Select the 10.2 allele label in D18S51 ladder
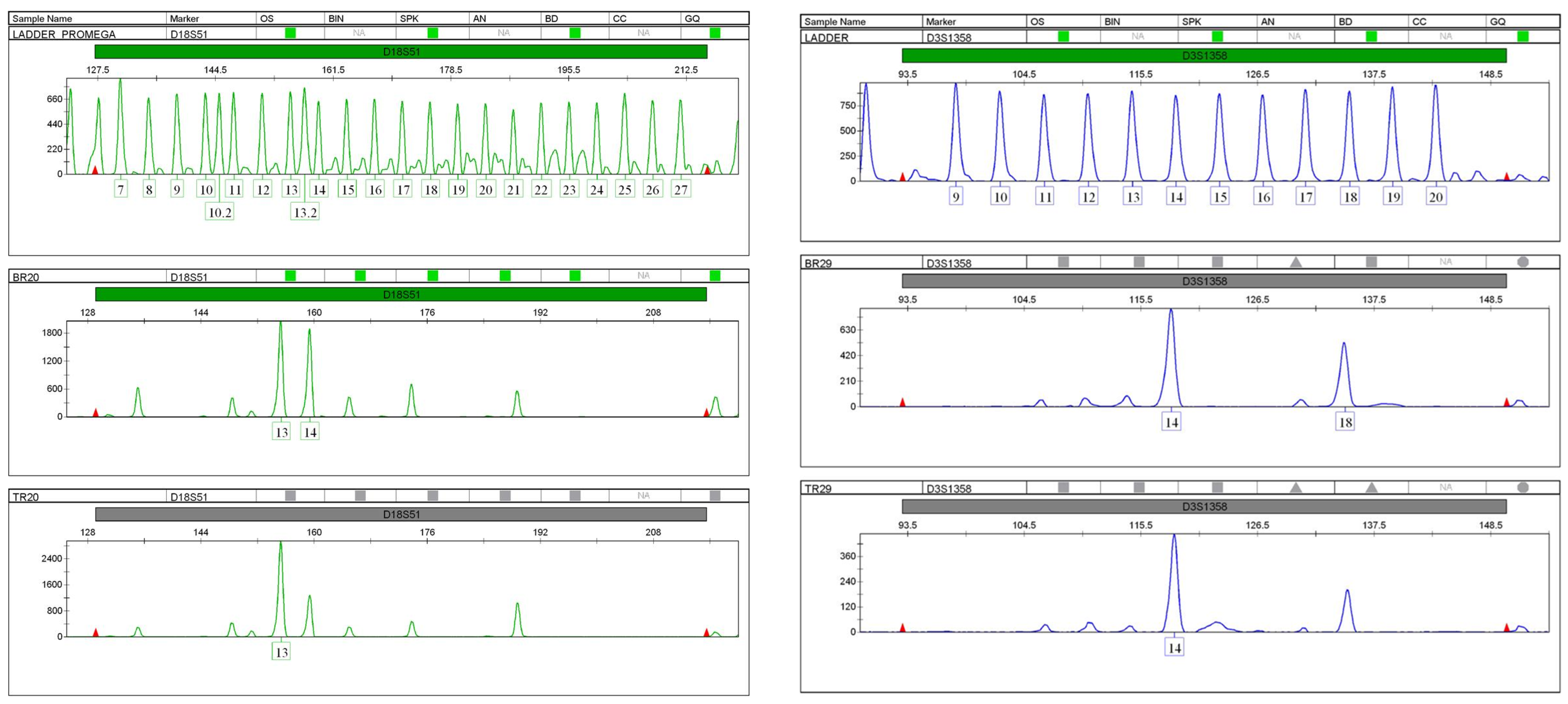The width and height of the screenshot is (1568, 704). (220, 212)
